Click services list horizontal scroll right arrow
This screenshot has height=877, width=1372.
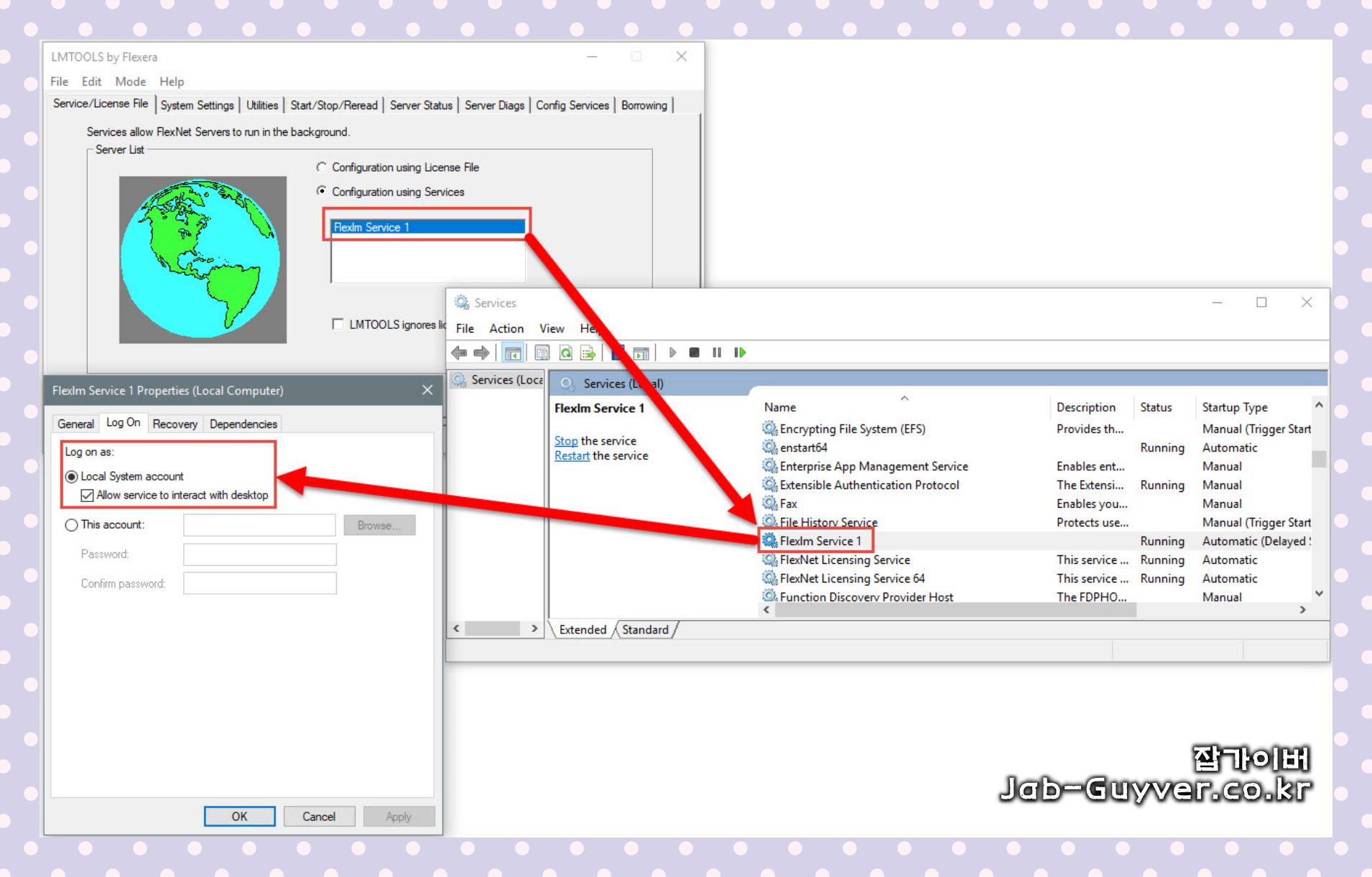coord(1302,610)
